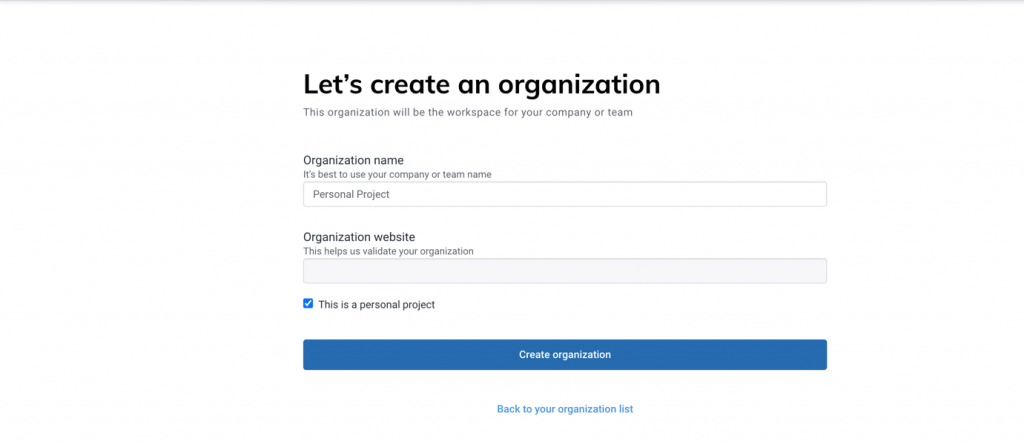The height and width of the screenshot is (447, 1024).
Task: Toggle the blue checked box off
Action: 308,303
